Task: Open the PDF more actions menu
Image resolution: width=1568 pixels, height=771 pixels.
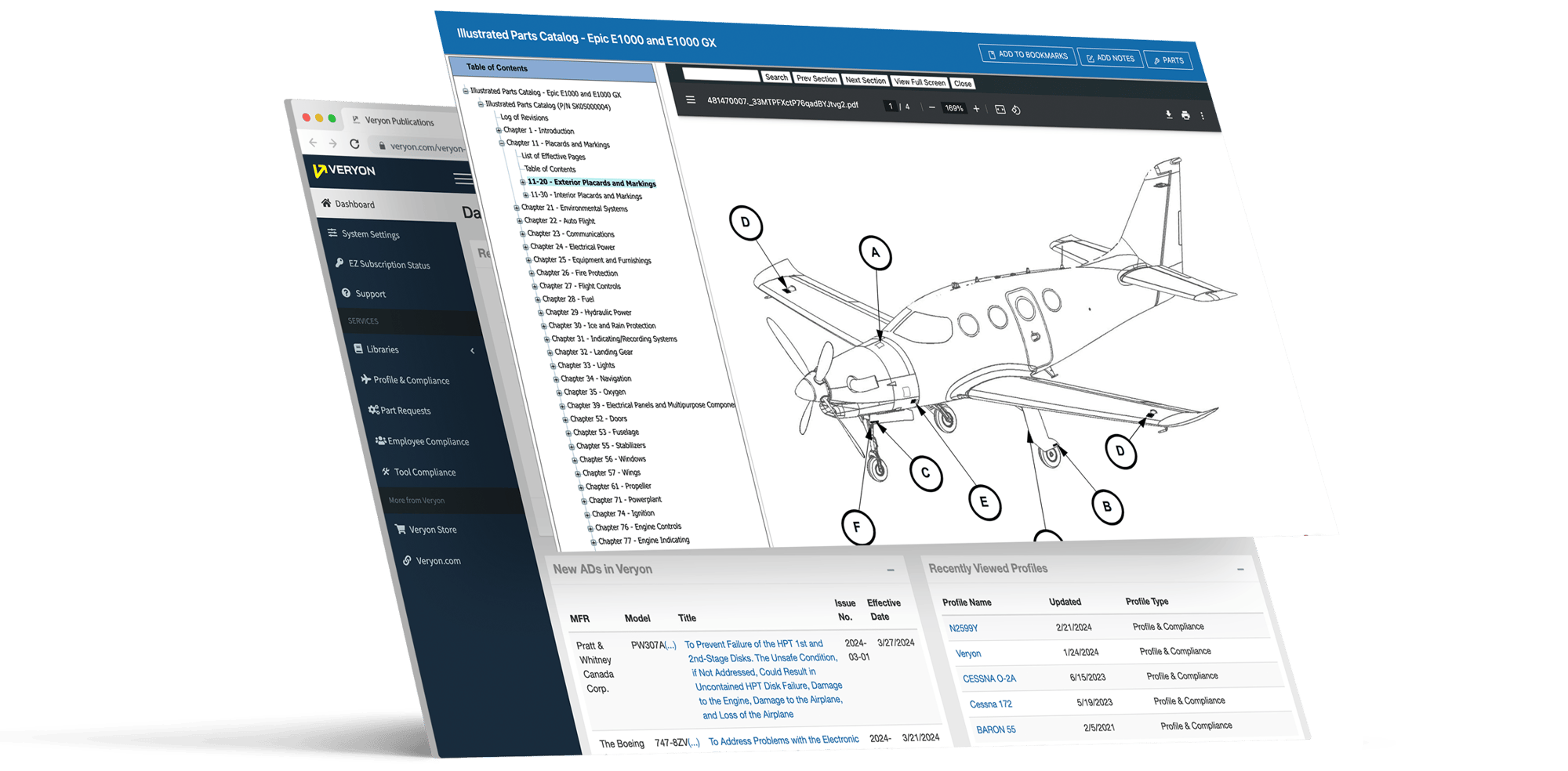Action: pos(1202,116)
